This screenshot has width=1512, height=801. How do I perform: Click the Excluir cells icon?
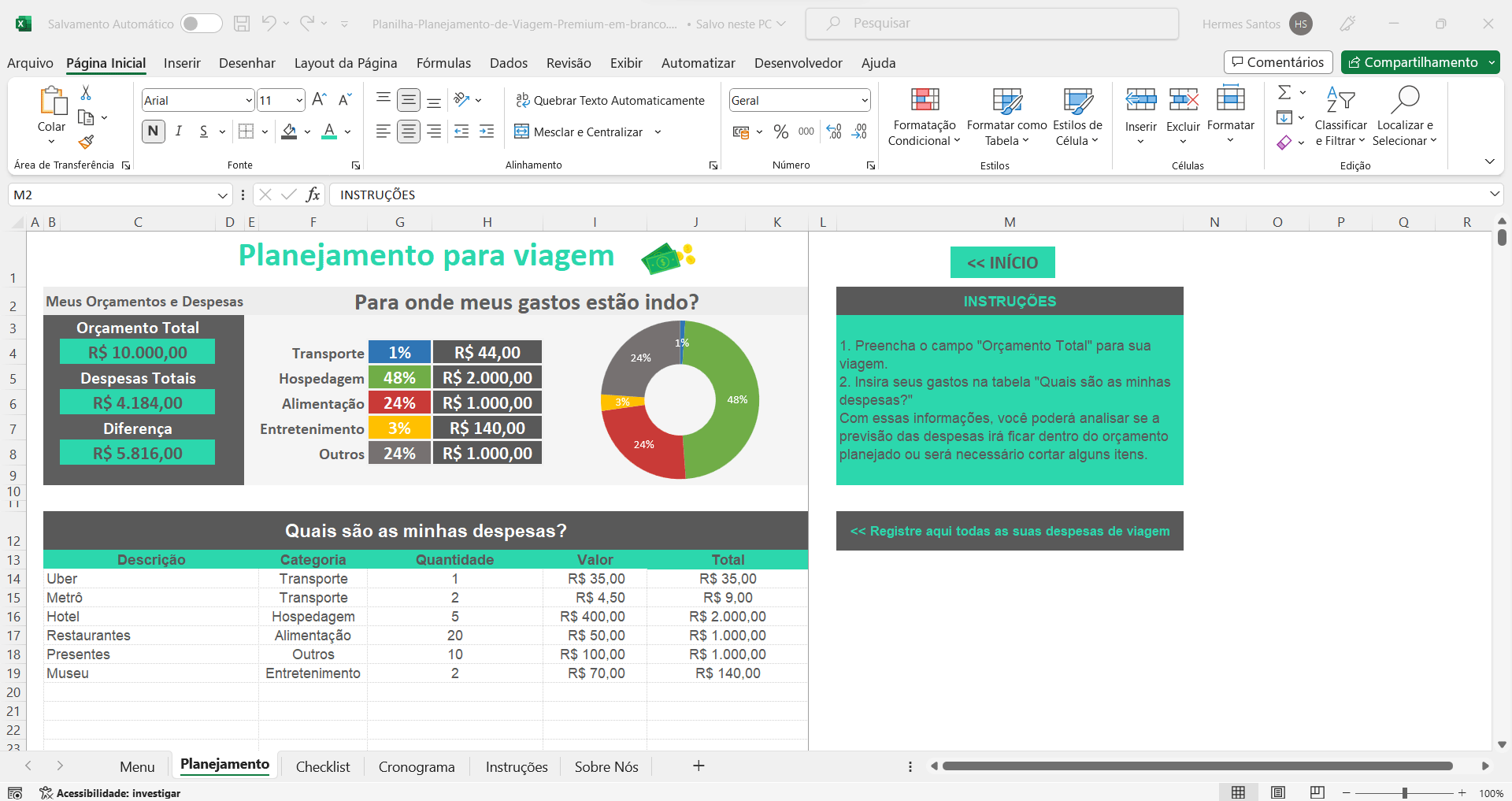pos(1182,100)
